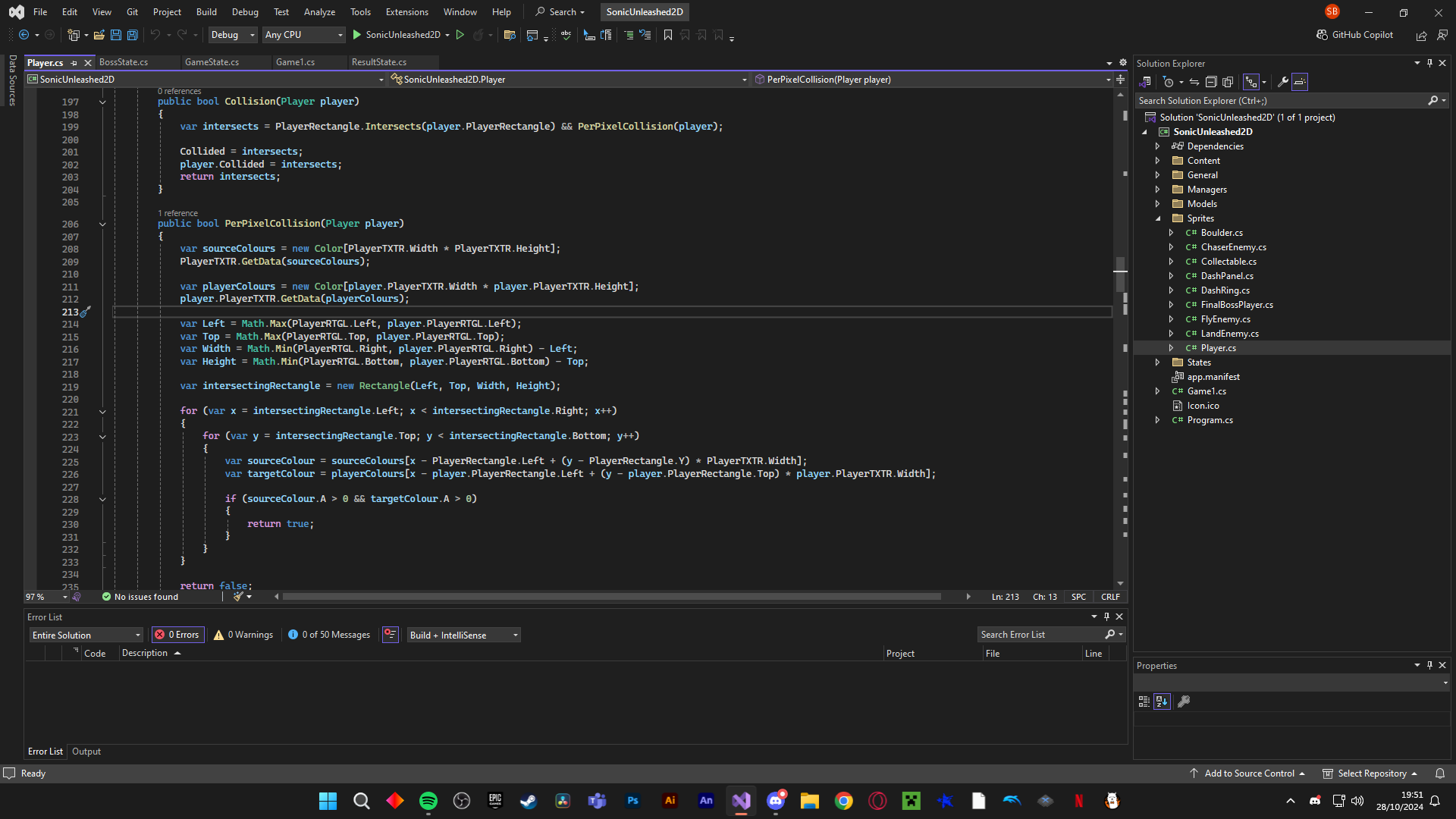Viewport: 1456px width, 819px height.
Task: Collapse the PerPixelCollision method at line 206
Action: pos(102,224)
